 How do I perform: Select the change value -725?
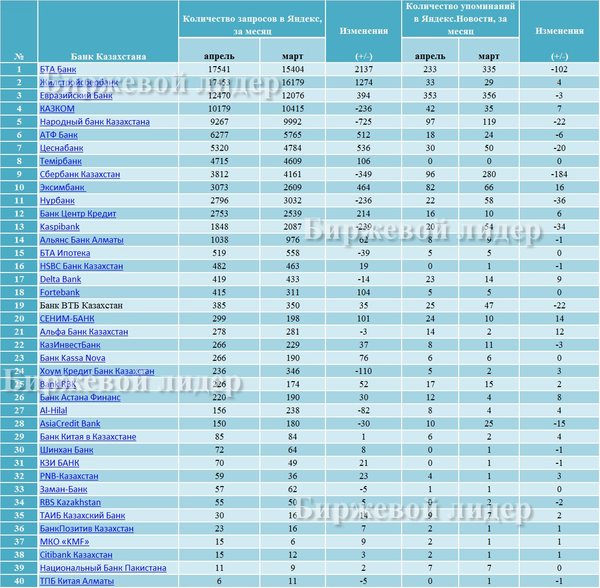coord(364,122)
